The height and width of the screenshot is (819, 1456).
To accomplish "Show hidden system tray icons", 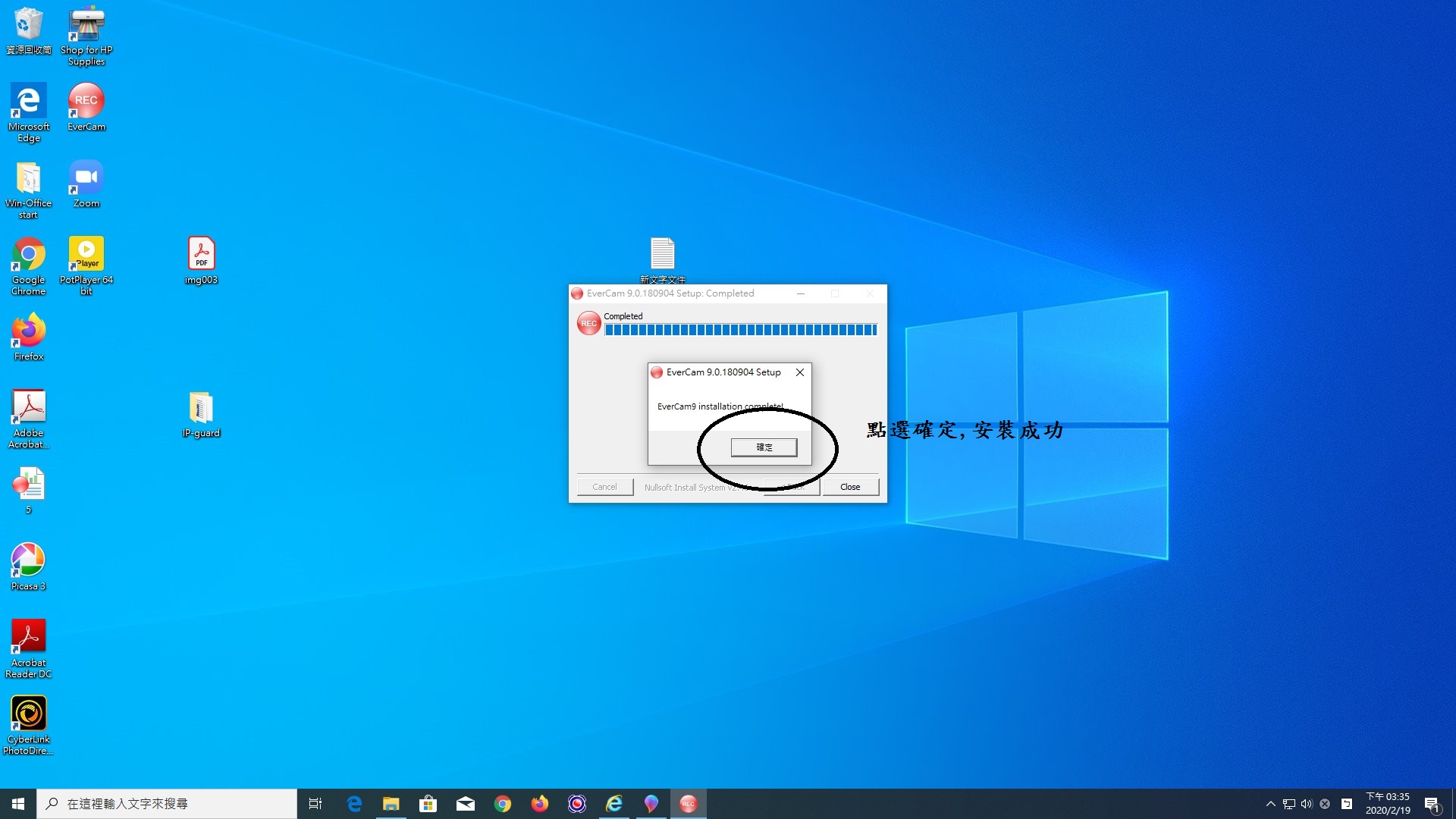I will [1271, 804].
